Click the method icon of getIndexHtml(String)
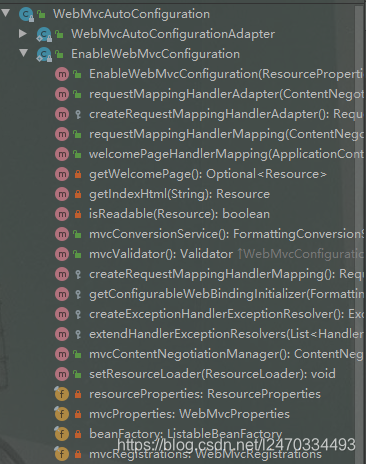 62,194
